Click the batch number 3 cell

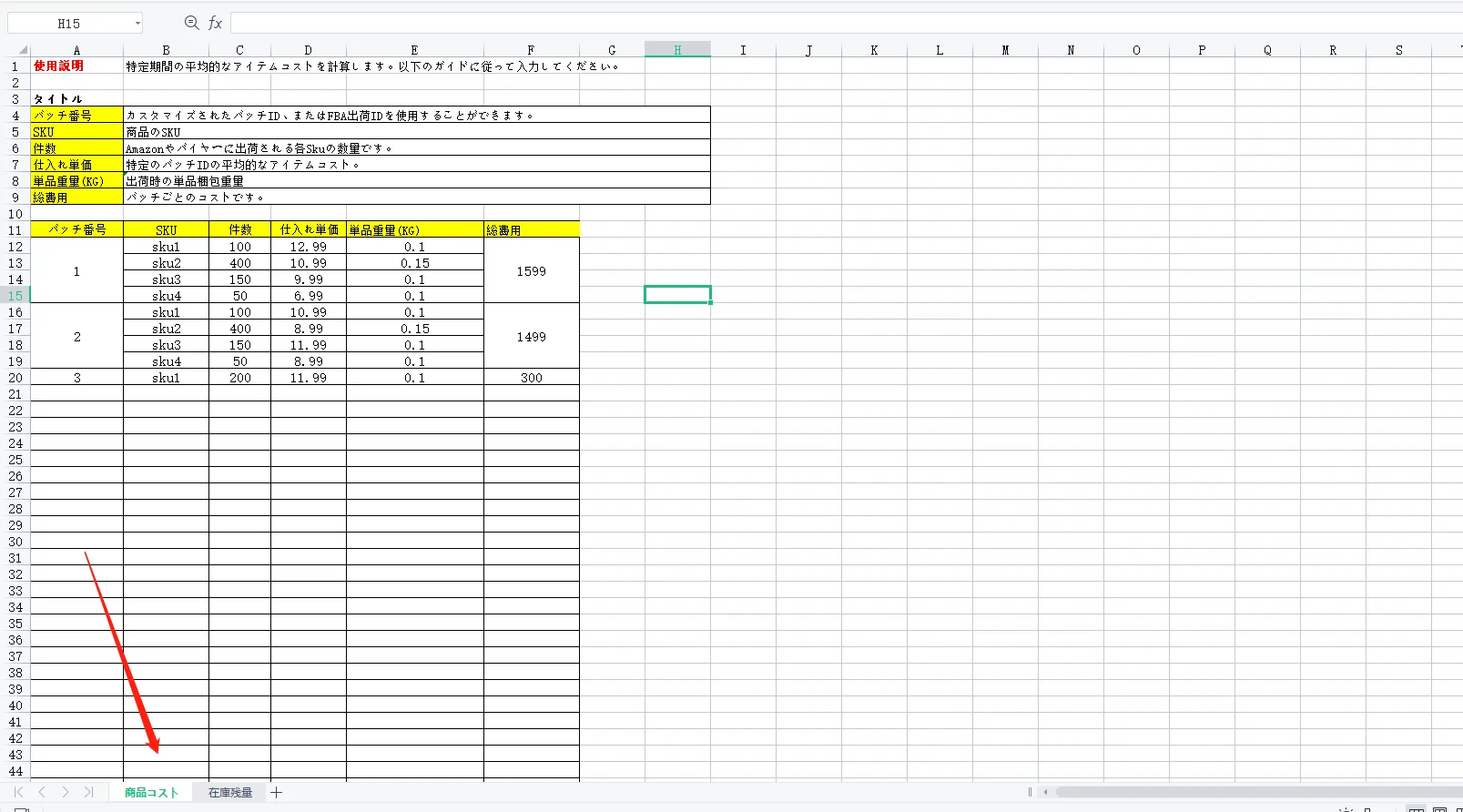(x=76, y=378)
